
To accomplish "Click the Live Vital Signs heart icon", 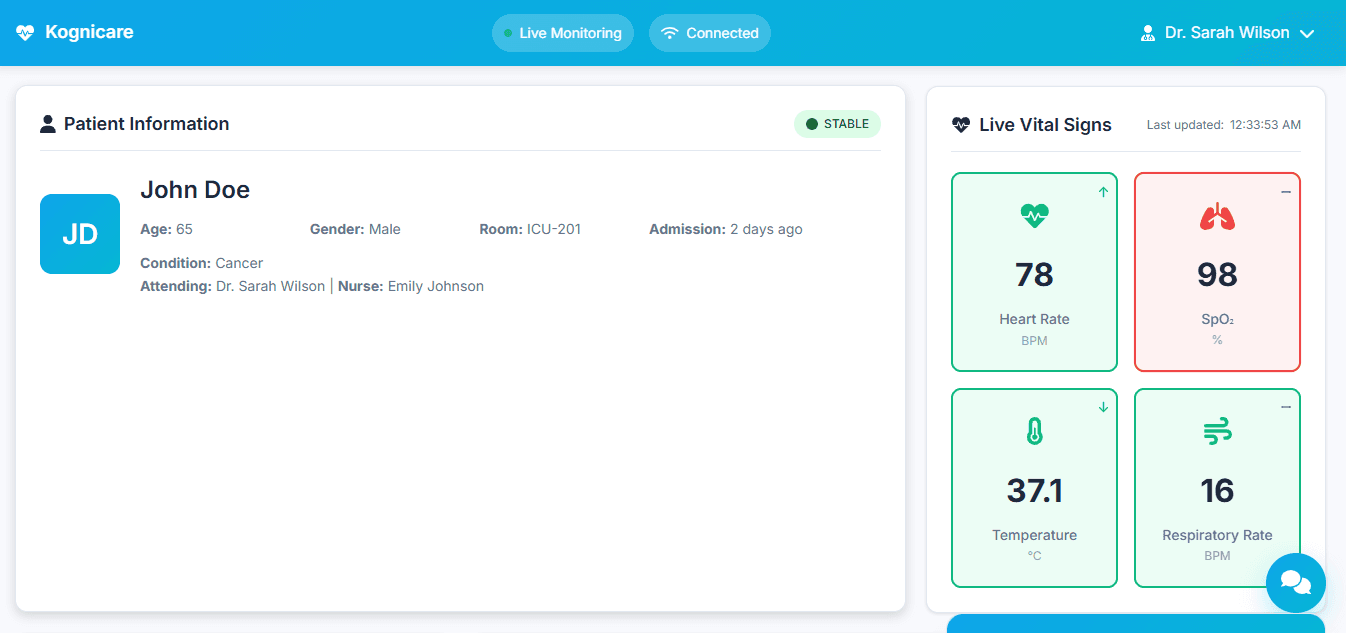I will [961, 125].
